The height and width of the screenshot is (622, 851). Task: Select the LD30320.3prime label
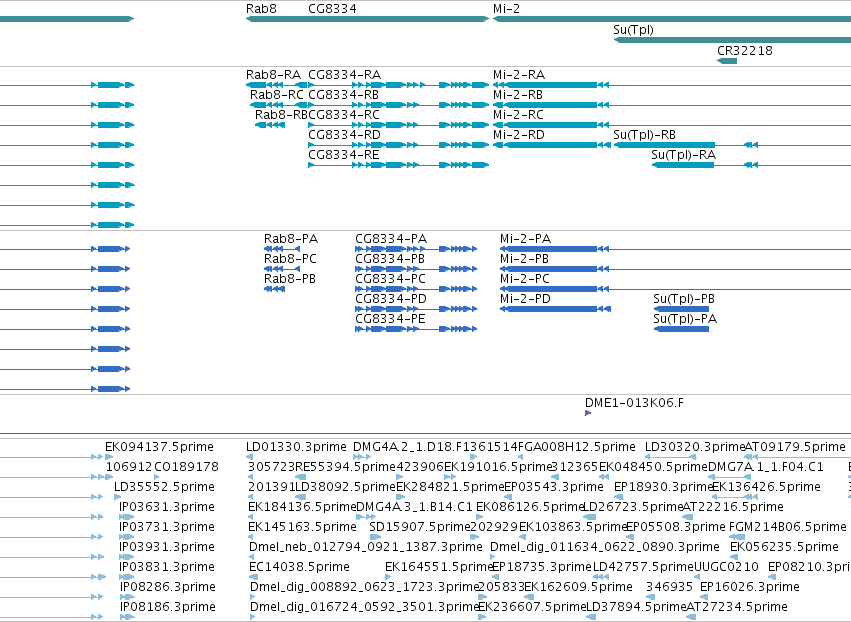coord(695,447)
